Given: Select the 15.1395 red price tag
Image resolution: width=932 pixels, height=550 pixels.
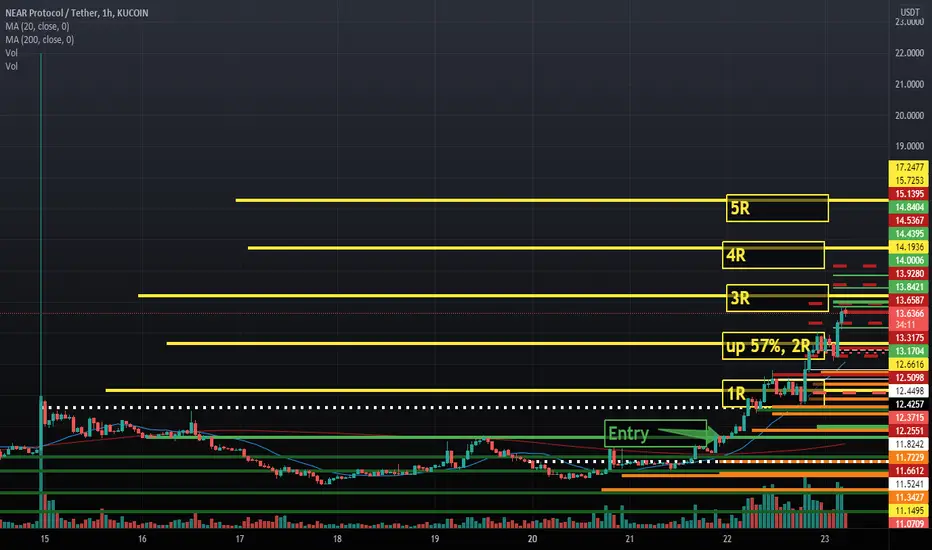Looking at the screenshot, I should tap(909, 194).
